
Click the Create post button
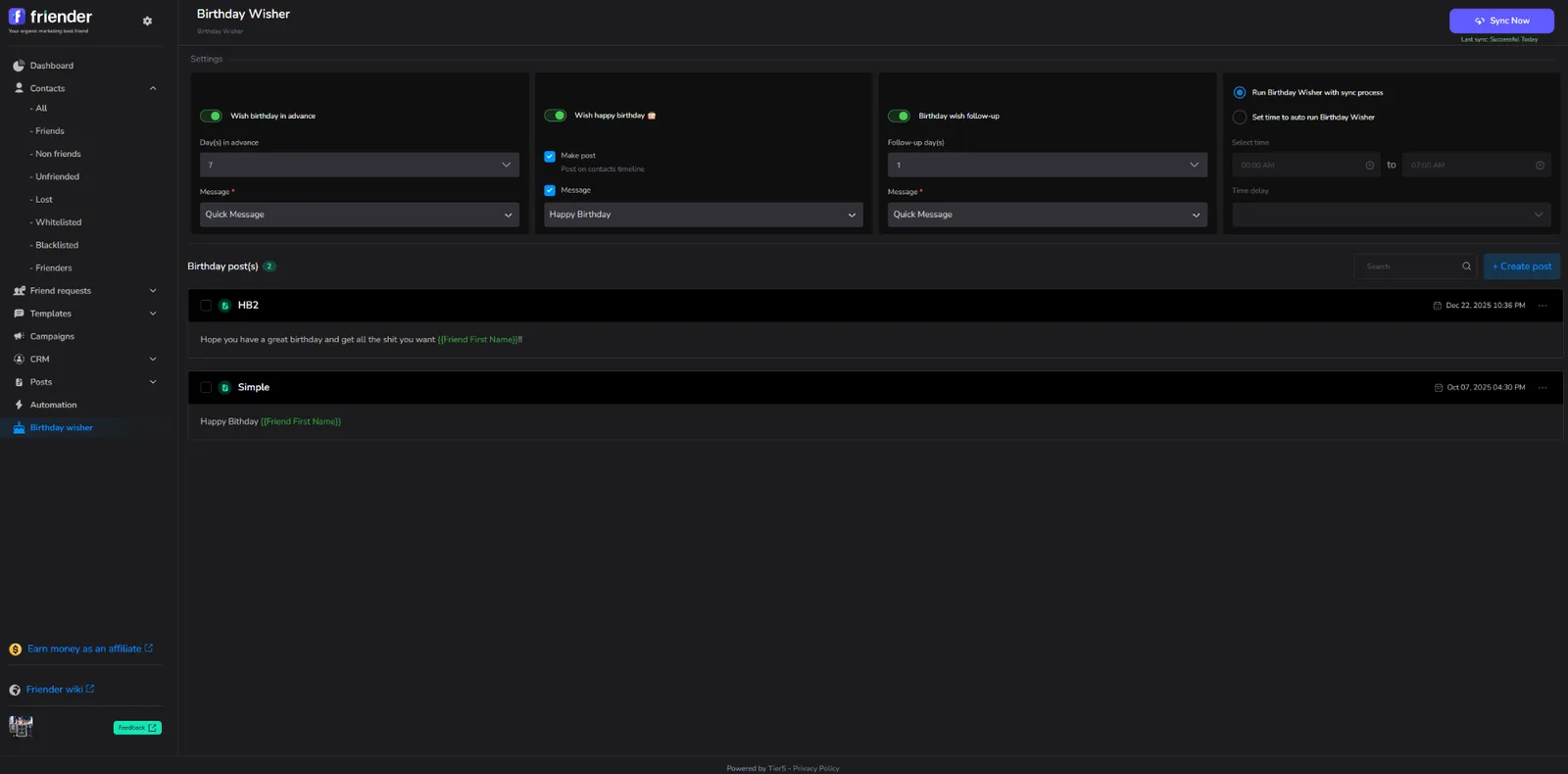click(1522, 266)
